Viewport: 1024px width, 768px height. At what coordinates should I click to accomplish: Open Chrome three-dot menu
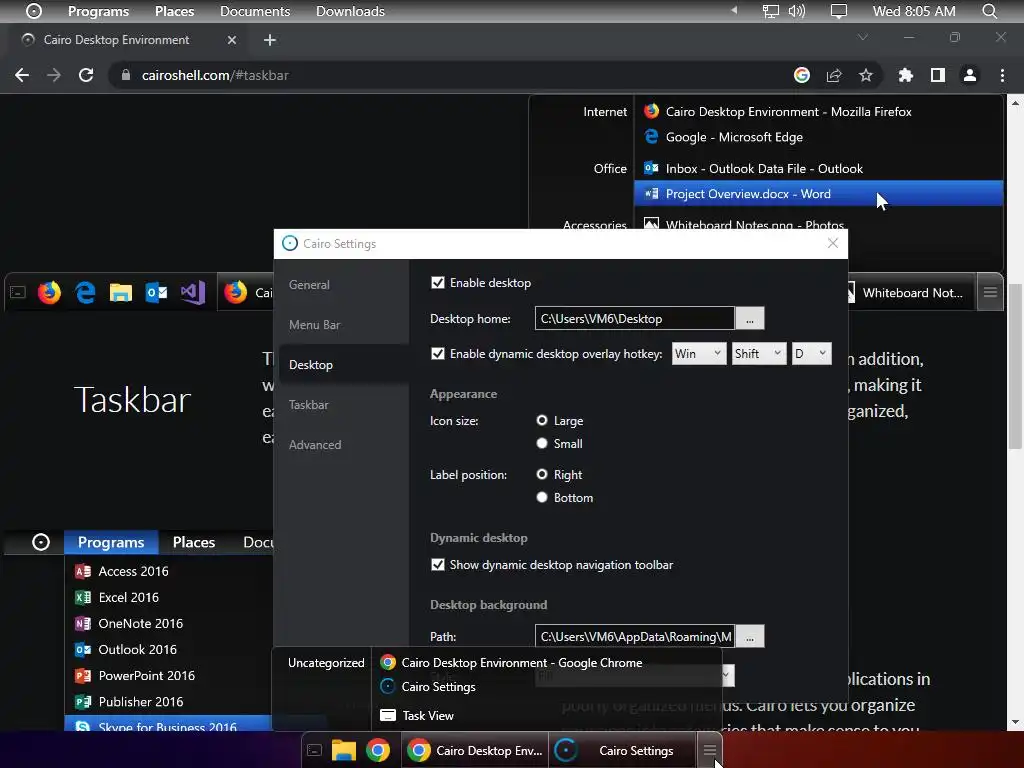click(x=1002, y=75)
